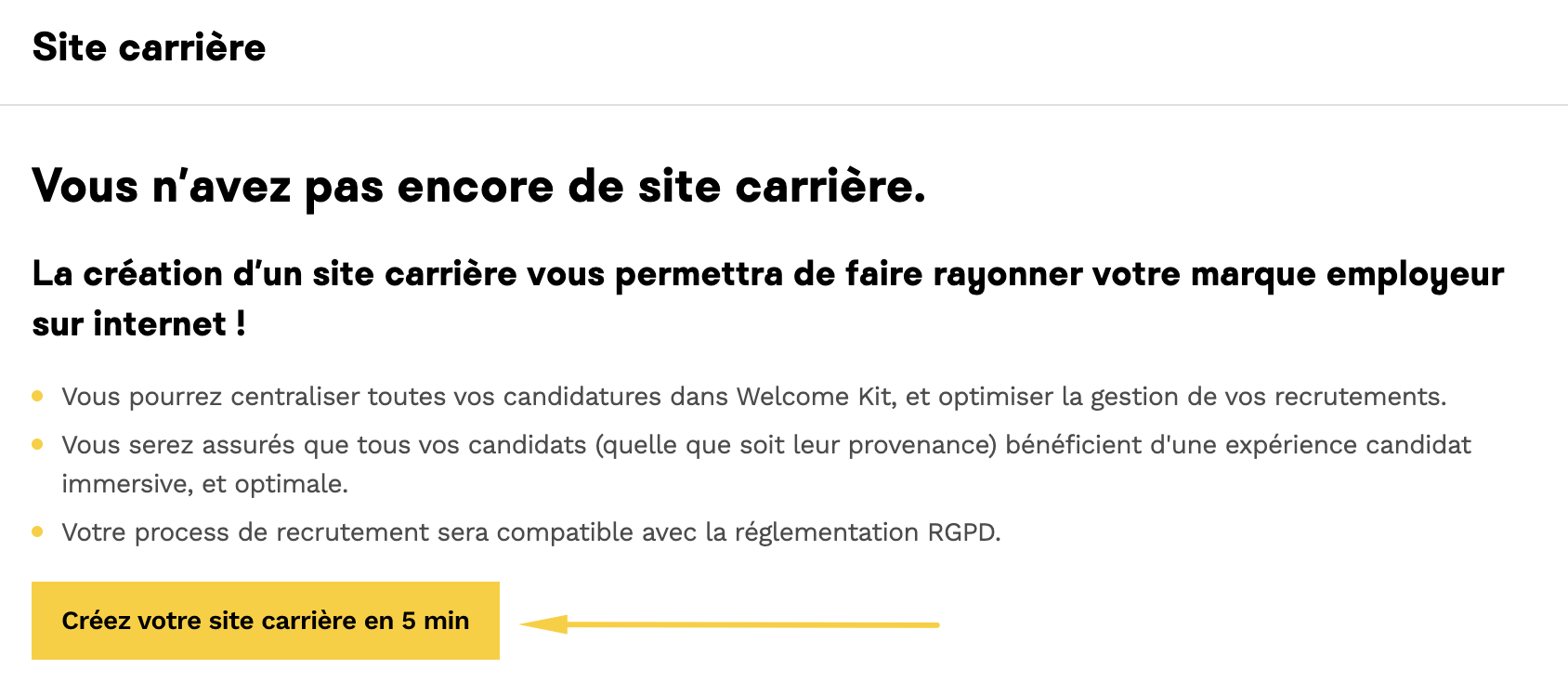This screenshot has width=1568, height=695.
Task: Click the "Site carrière" page title
Action: pyautogui.click(x=149, y=47)
